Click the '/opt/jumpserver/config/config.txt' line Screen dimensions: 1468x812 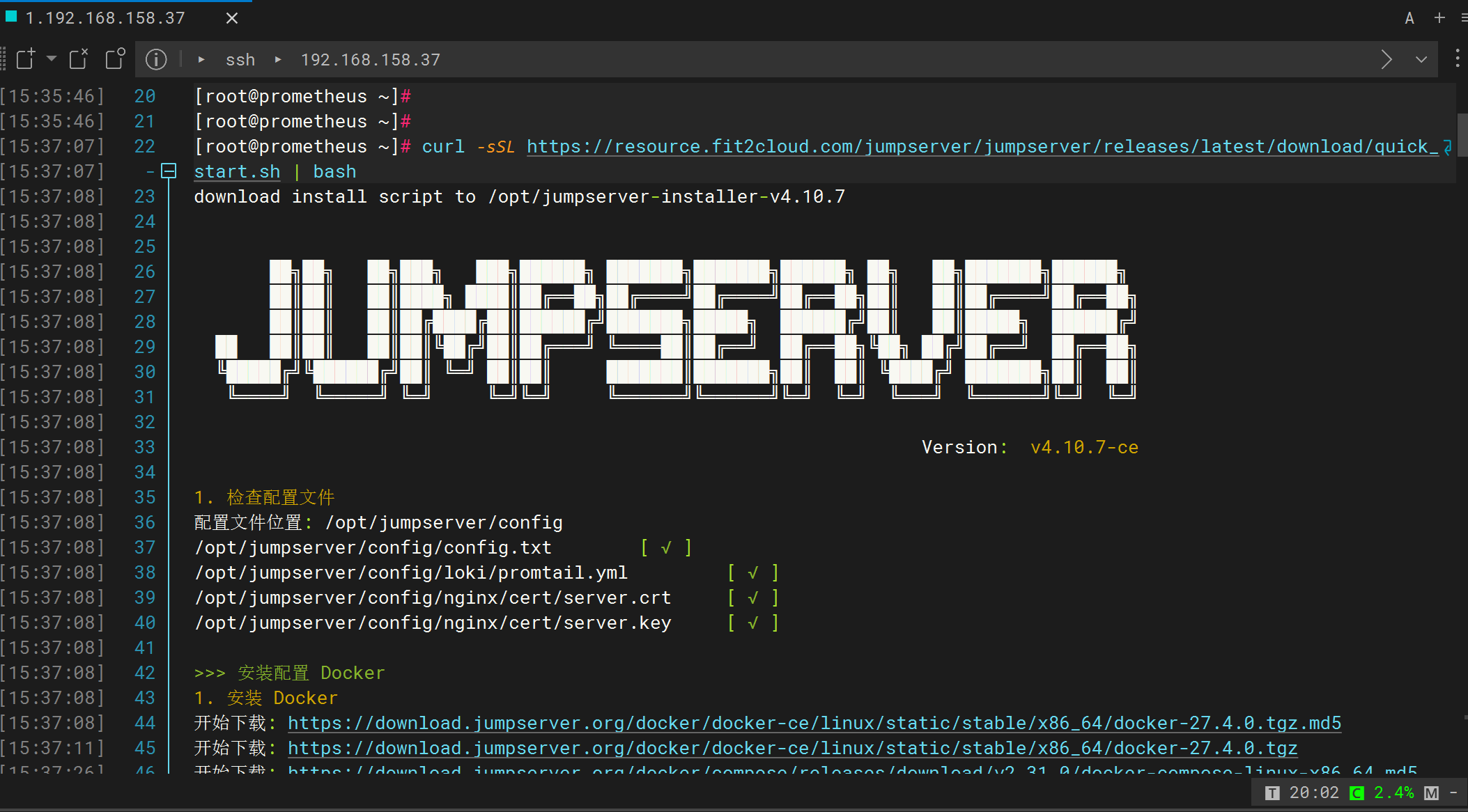click(x=373, y=547)
